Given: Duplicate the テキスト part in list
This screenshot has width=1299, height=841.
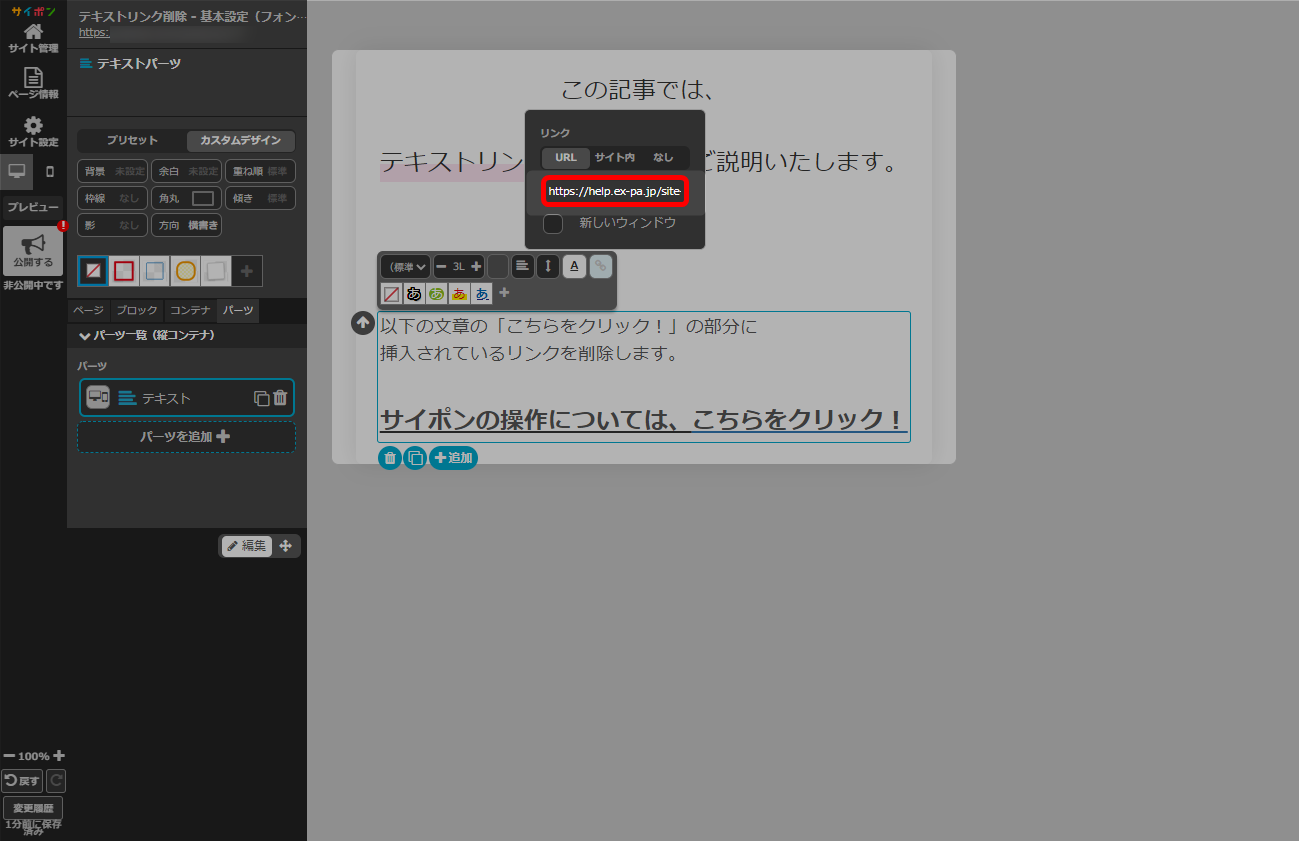Looking at the screenshot, I should click(x=261, y=398).
